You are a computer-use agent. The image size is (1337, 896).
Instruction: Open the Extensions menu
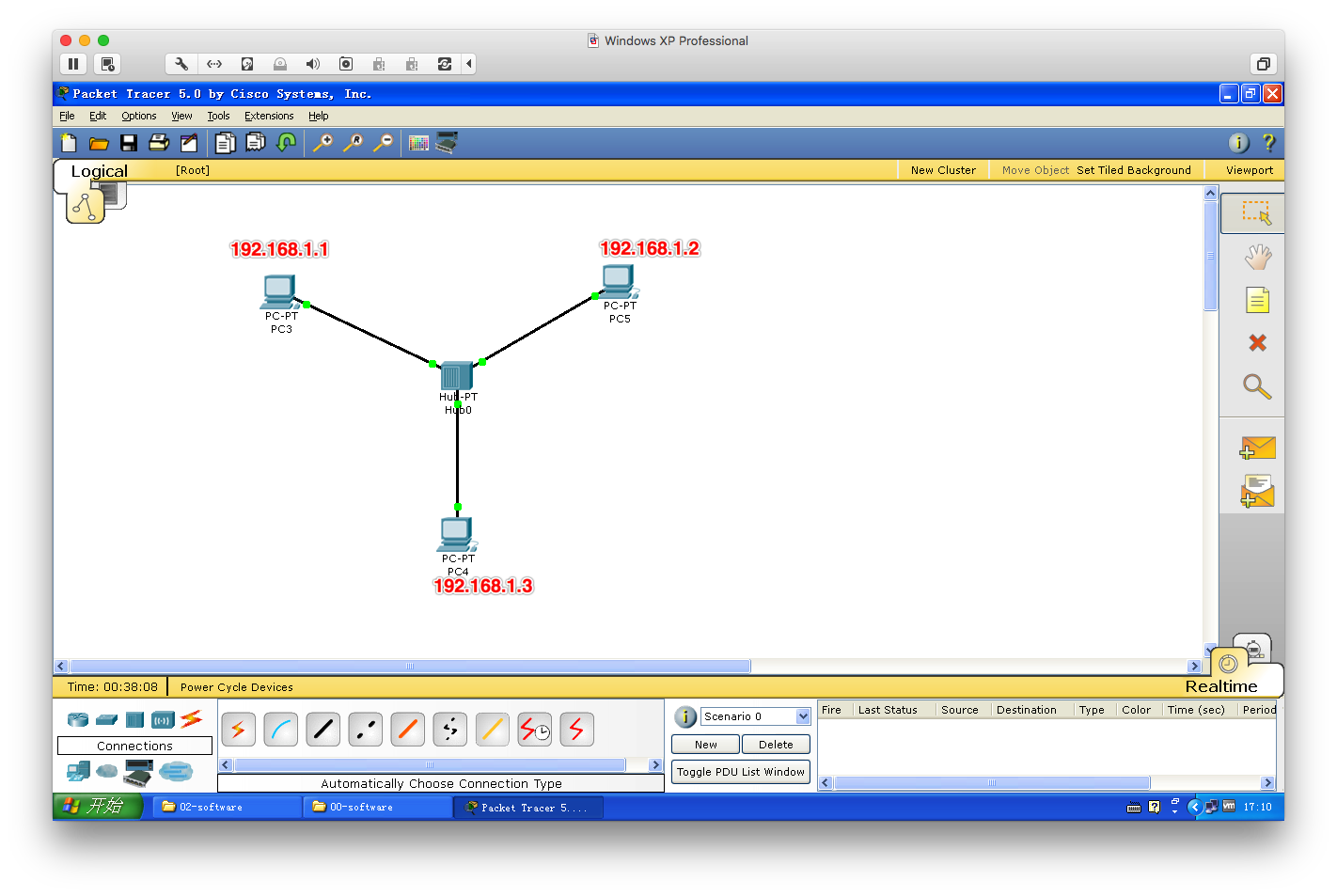[x=269, y=117]
